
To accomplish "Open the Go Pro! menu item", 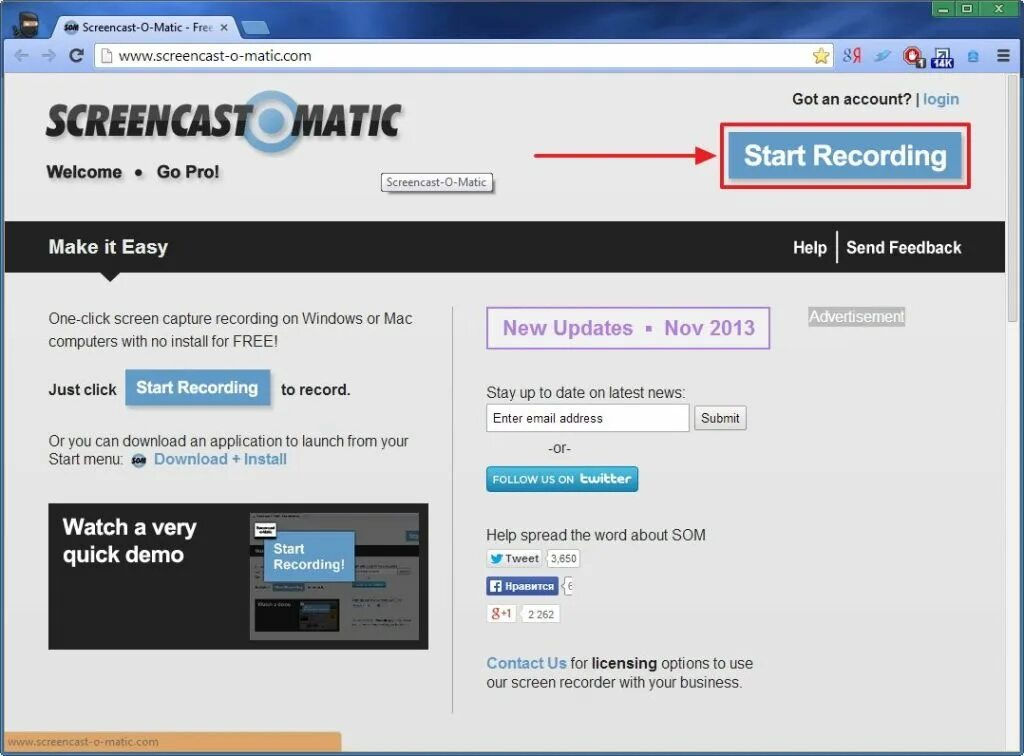I will tap(188, 172).
